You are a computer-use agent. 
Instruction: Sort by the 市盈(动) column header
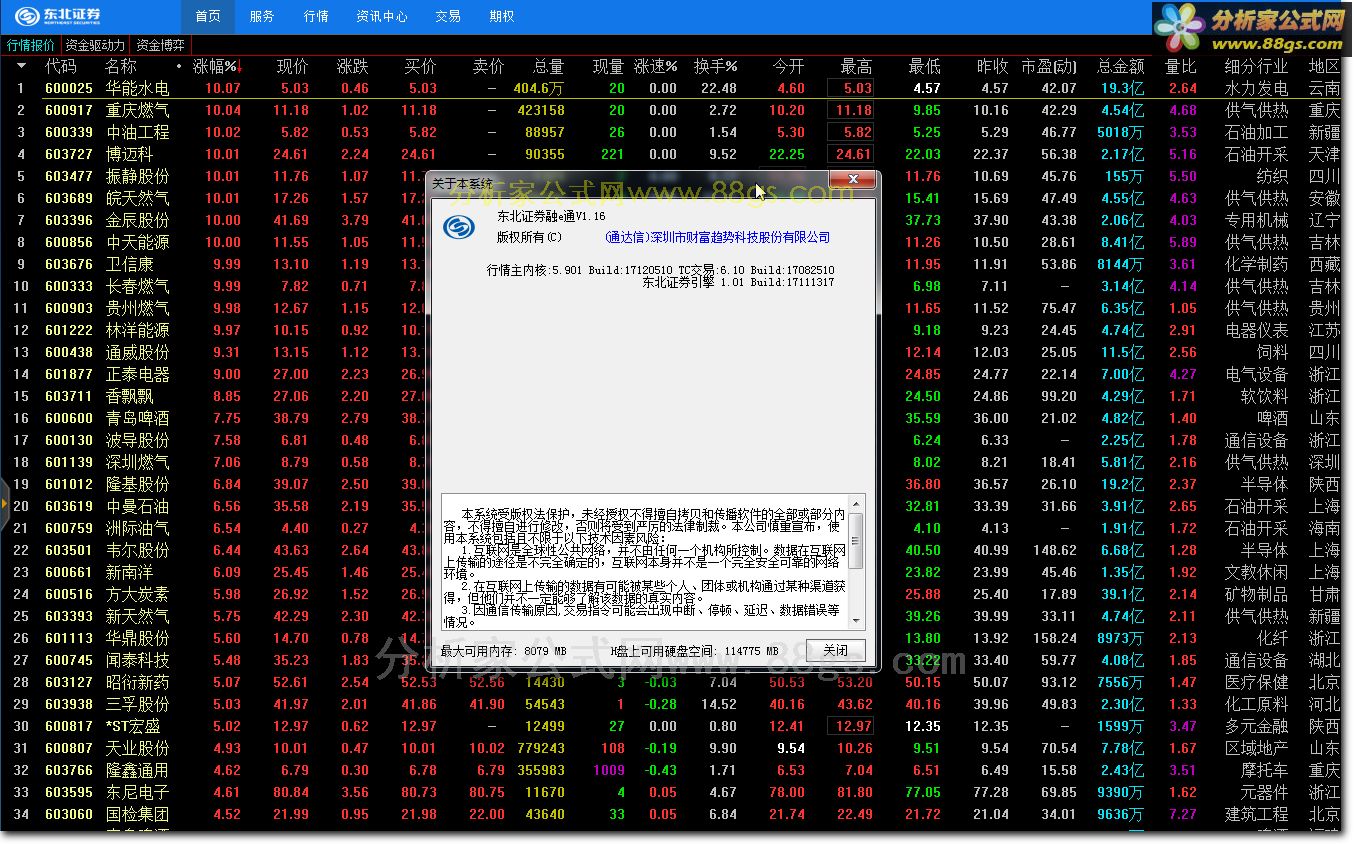coord(1049,66)
